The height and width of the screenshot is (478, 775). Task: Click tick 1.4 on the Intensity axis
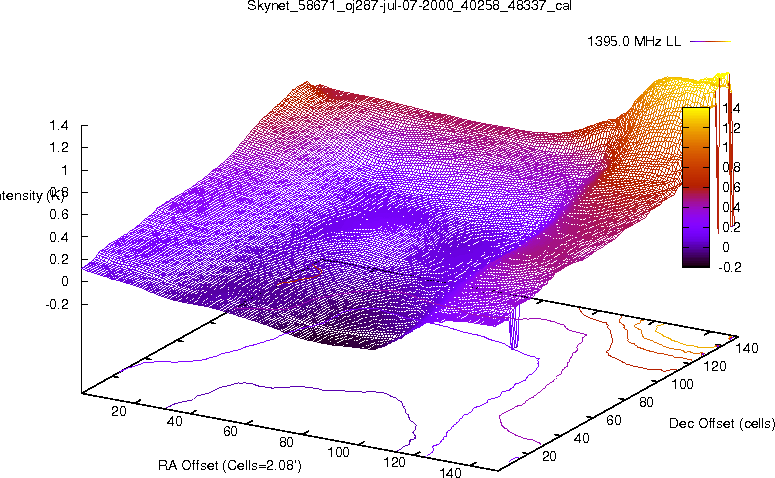59,126
